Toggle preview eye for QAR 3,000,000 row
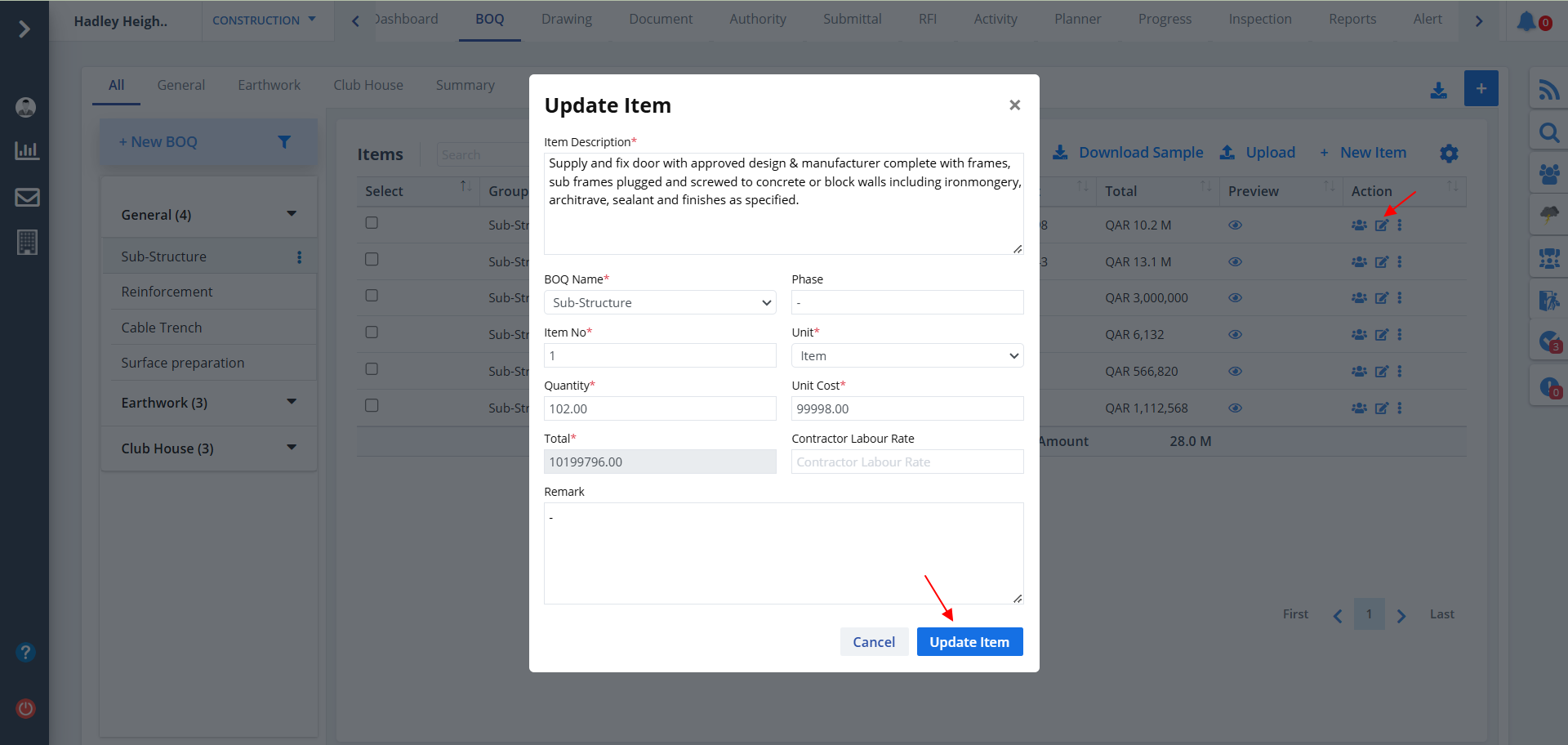Screen dimensions: 1568x745 [1235, 298]
